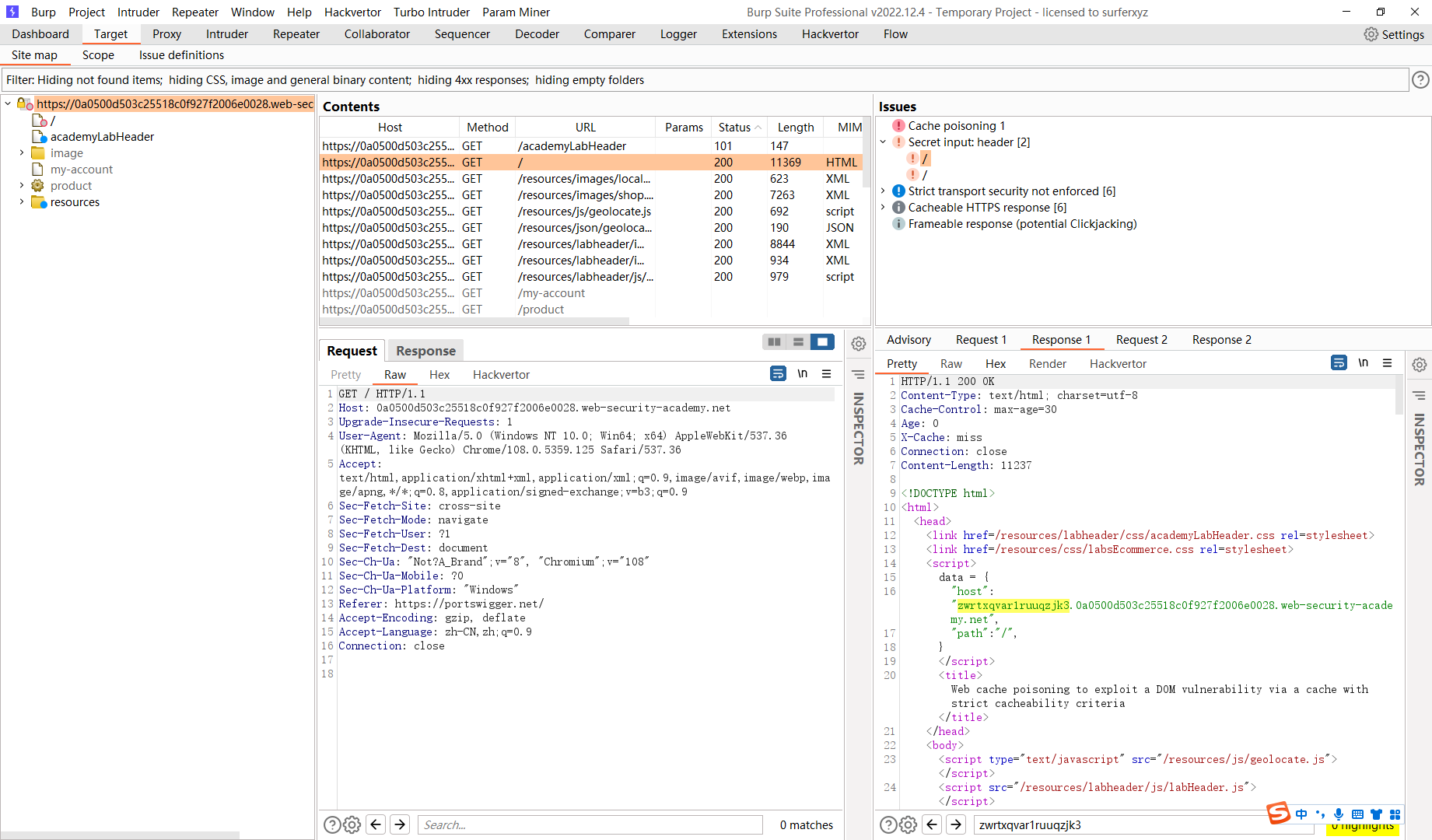Screen dimensions: 1432x840
Task: Click Sogou keyboard icon in IME toolbar
Action: point(1357,814)
